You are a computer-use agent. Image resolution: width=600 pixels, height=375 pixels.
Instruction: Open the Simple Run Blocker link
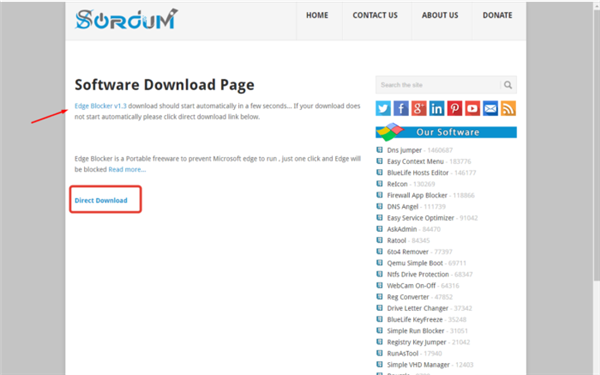(416, 331)
